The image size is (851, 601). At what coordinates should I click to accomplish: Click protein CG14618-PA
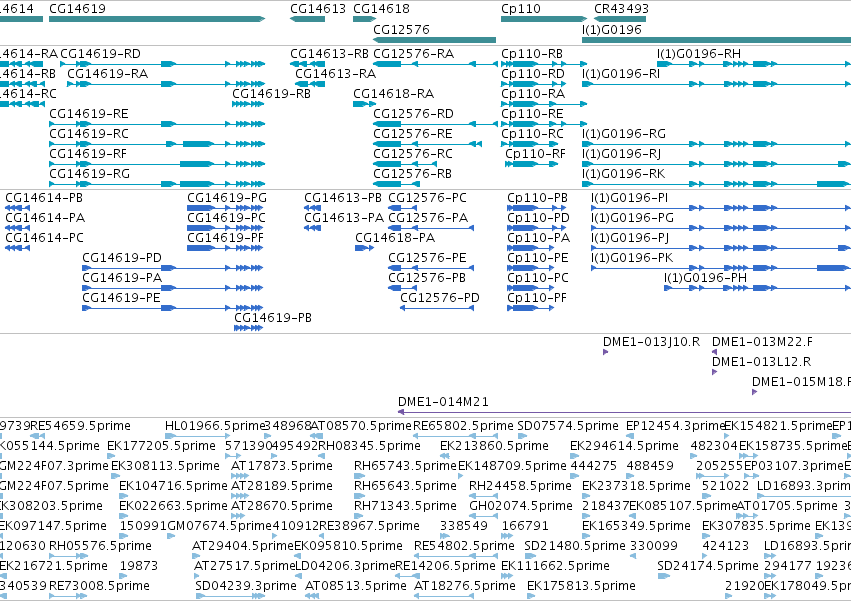(x=364, y=248)
